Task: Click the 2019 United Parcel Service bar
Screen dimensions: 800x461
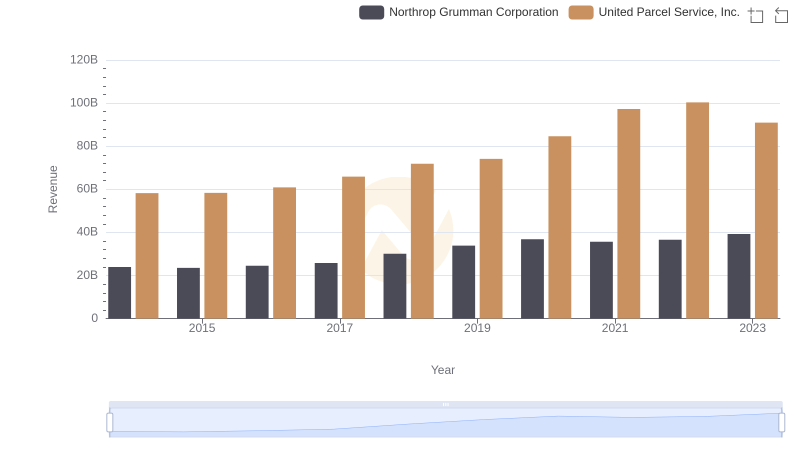Action: click(x=491, y=239)
